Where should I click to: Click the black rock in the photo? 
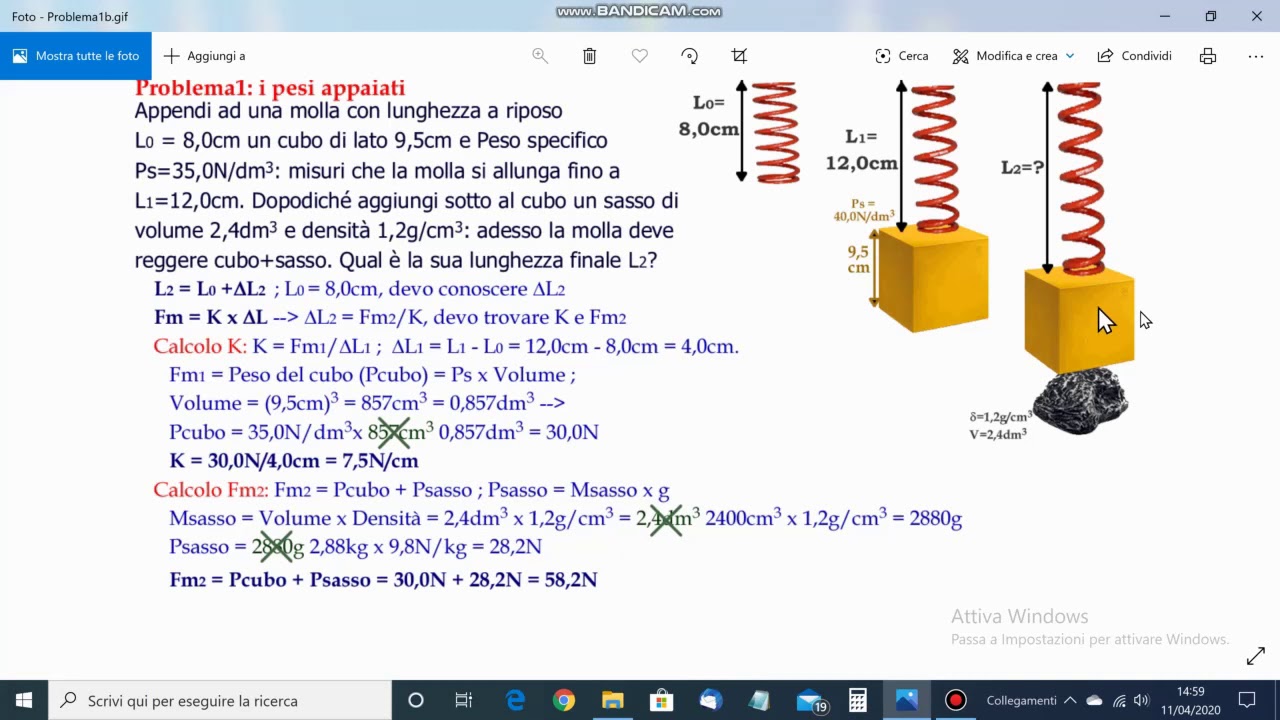(1080, 401)
